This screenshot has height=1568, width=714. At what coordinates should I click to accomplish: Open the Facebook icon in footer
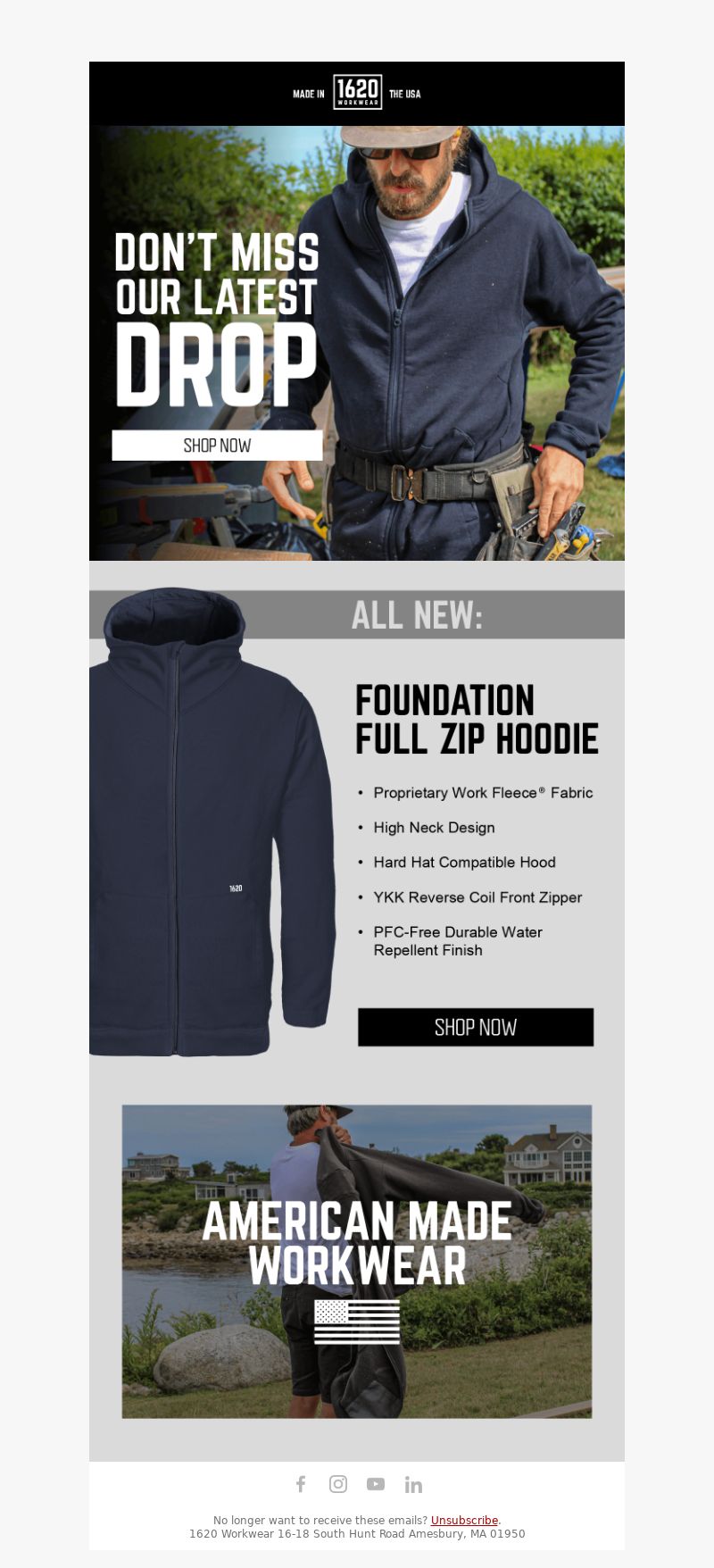tap(301, 1484)
